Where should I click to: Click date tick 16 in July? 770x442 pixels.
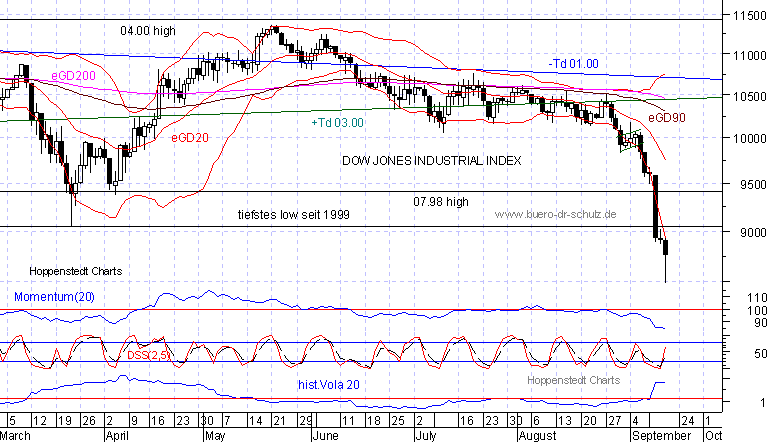coord(466,421)
